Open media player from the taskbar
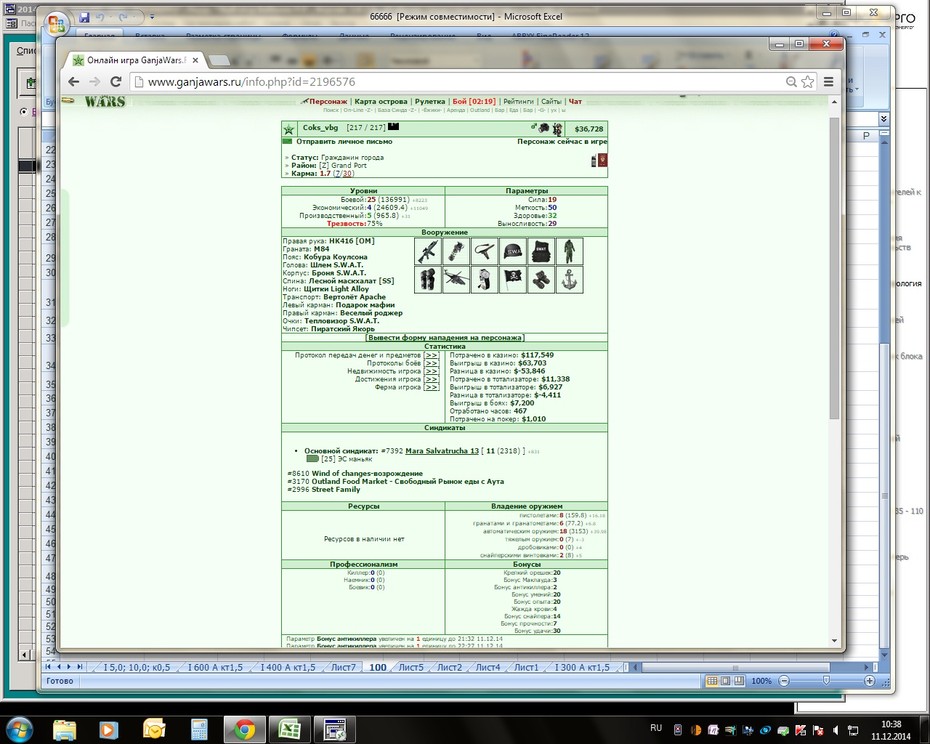930x744 pixels. [109, 729]
